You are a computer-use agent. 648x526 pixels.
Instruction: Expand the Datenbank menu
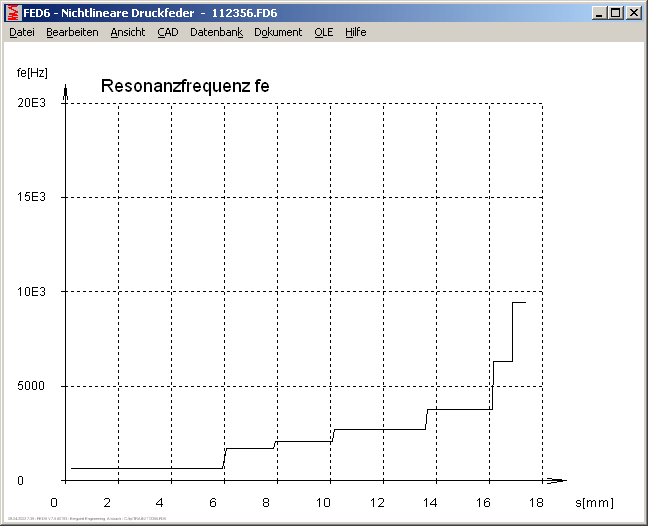coord(216,32)
